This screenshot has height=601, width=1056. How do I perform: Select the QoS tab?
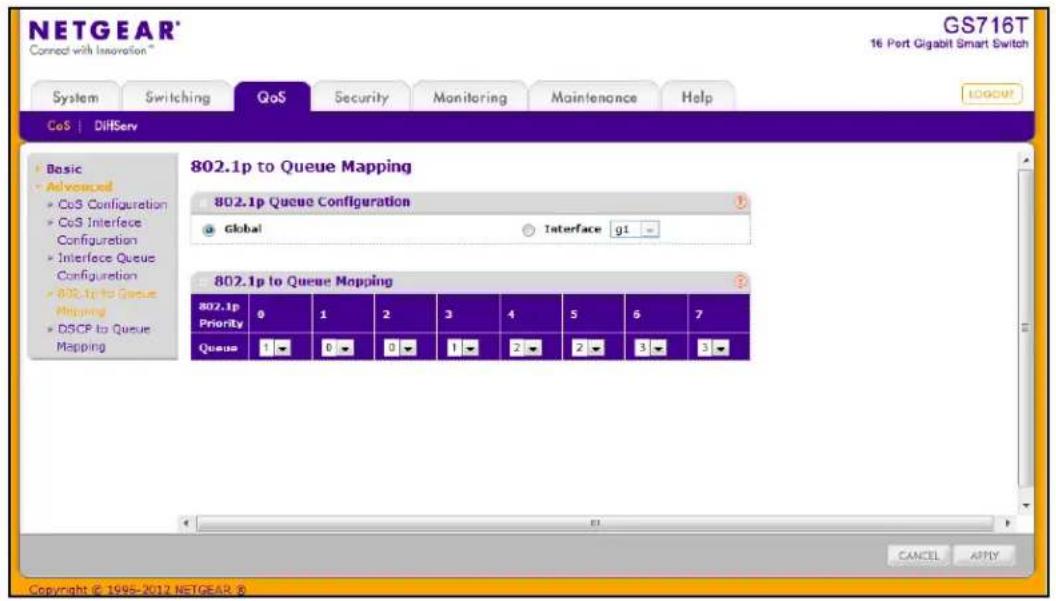[x=271, y=97]
